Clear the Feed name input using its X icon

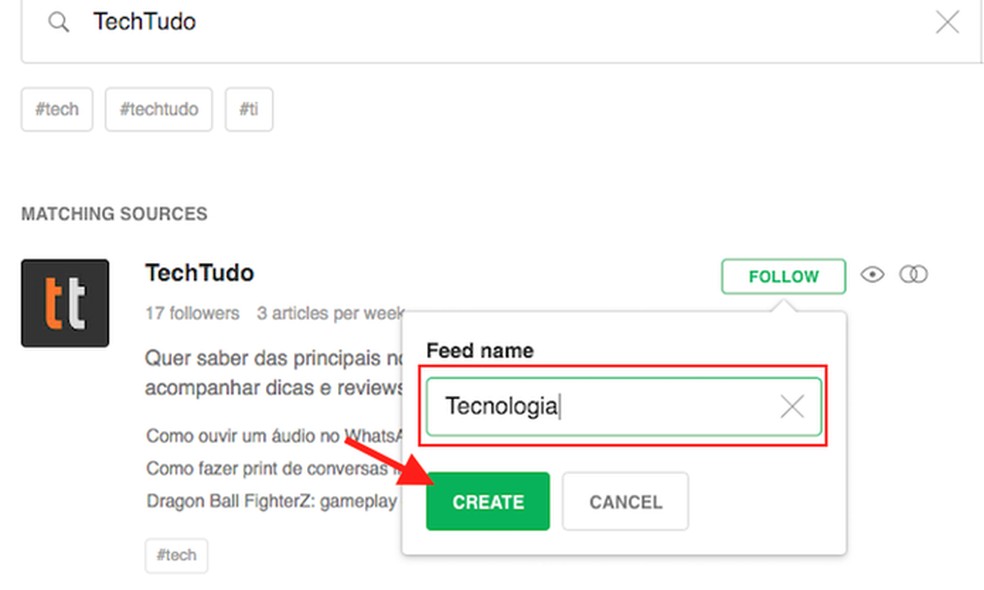click(792, 406)
